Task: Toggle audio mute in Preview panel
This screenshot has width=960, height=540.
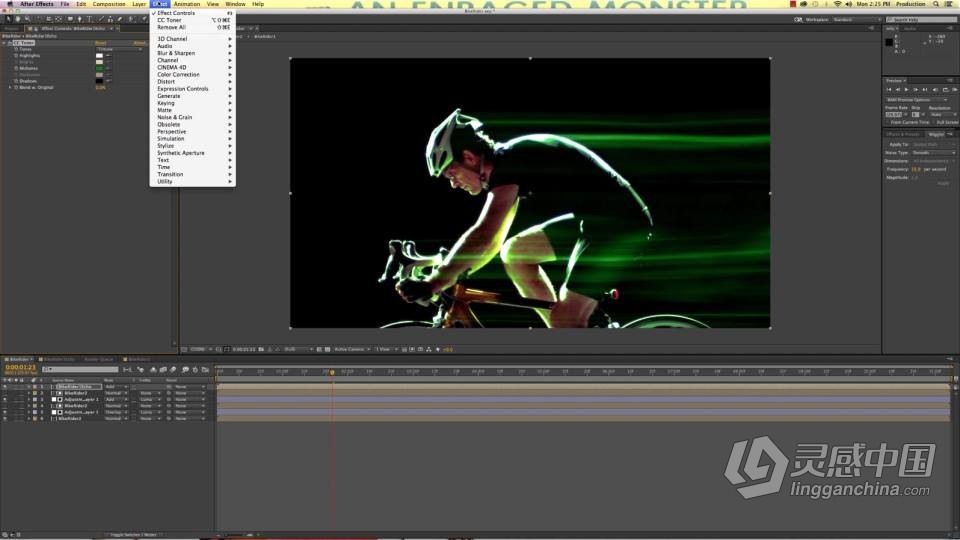Action: (x=936, y=89)
